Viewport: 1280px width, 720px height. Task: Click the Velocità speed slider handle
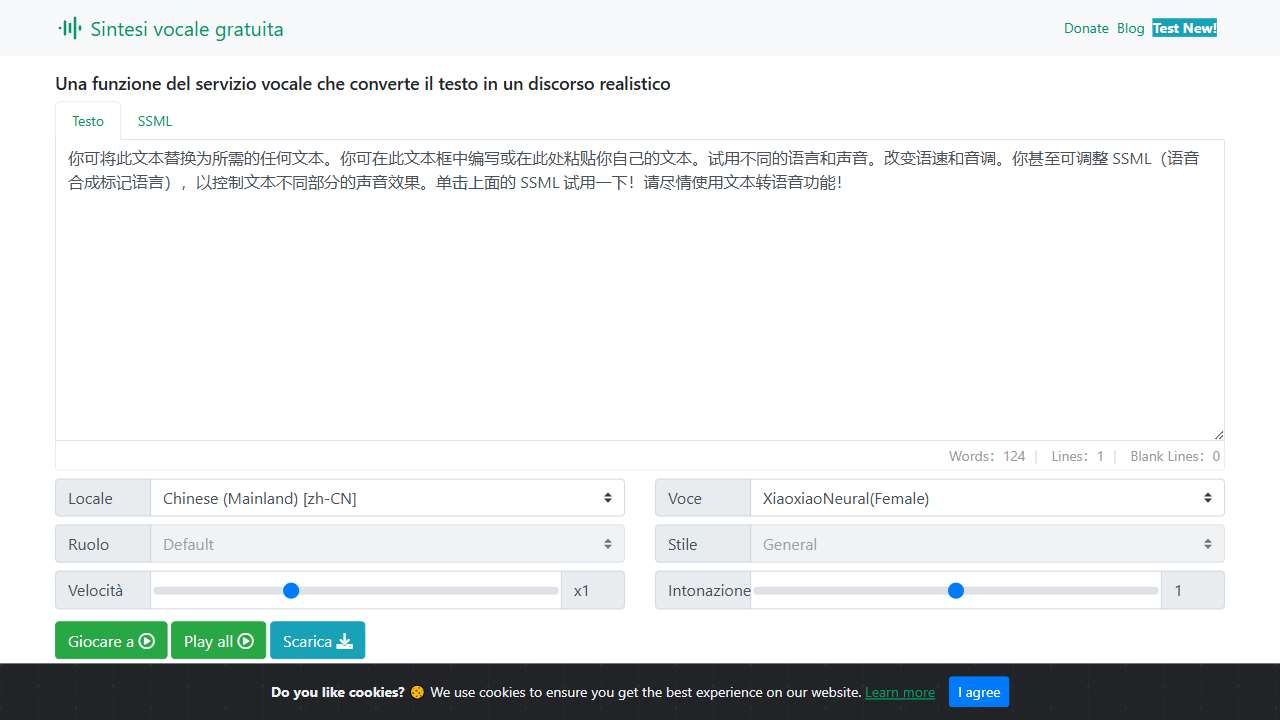coord(291,591)
